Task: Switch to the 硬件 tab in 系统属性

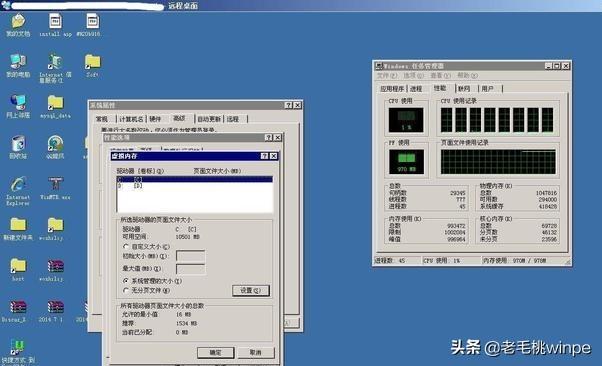Action: coord(155,119)
